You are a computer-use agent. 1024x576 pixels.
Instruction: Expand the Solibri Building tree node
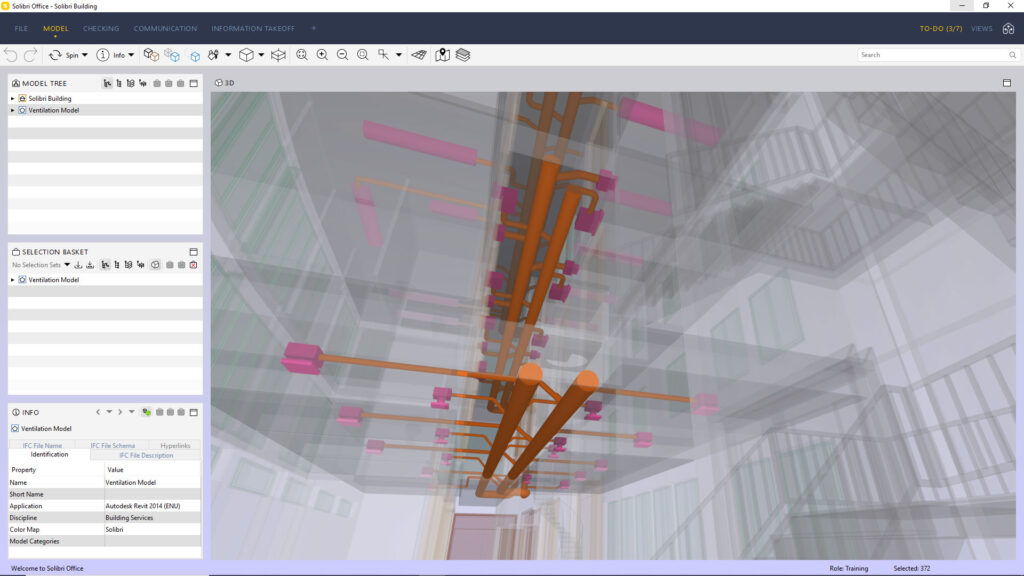coord(13,97)
